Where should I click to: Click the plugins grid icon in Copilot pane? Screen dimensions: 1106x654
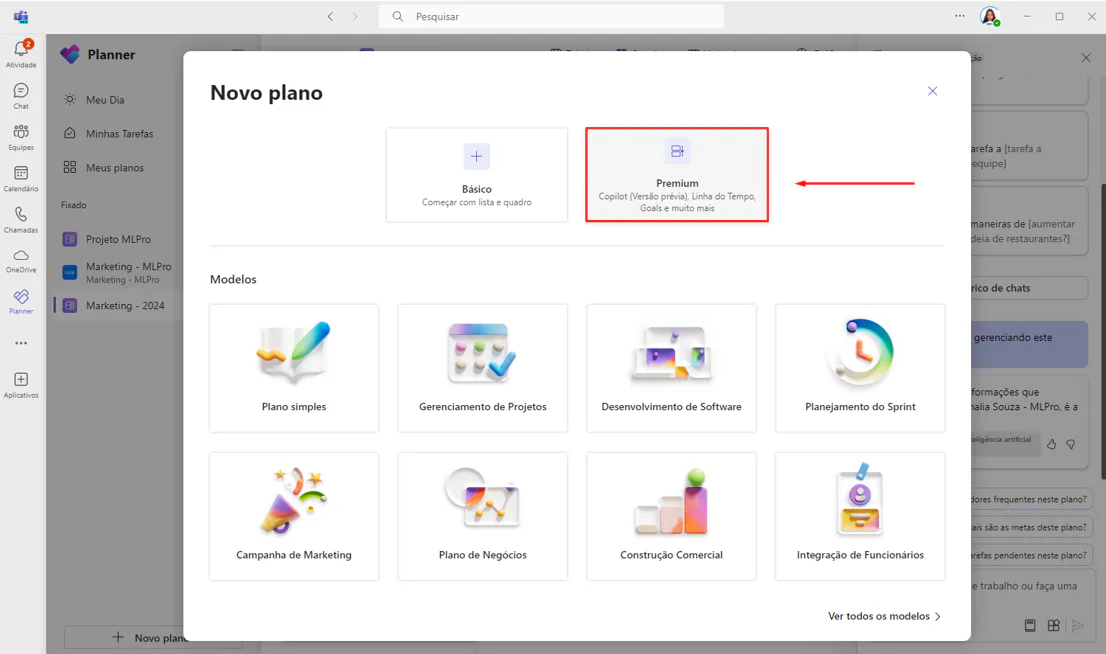click(x=1054, y=625)
